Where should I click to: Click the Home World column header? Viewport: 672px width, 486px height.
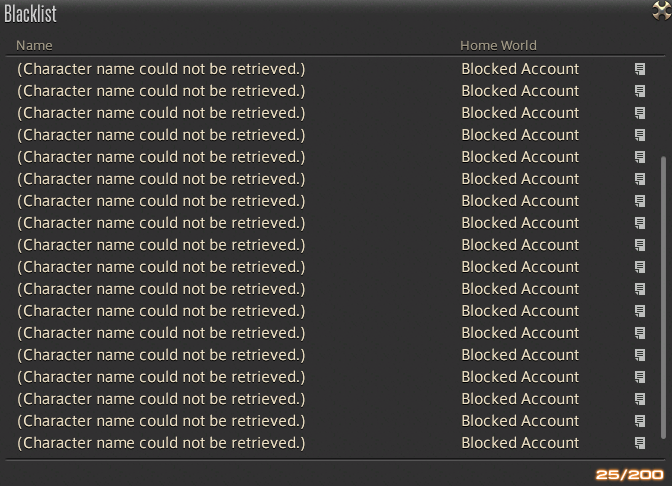[498, 45]
